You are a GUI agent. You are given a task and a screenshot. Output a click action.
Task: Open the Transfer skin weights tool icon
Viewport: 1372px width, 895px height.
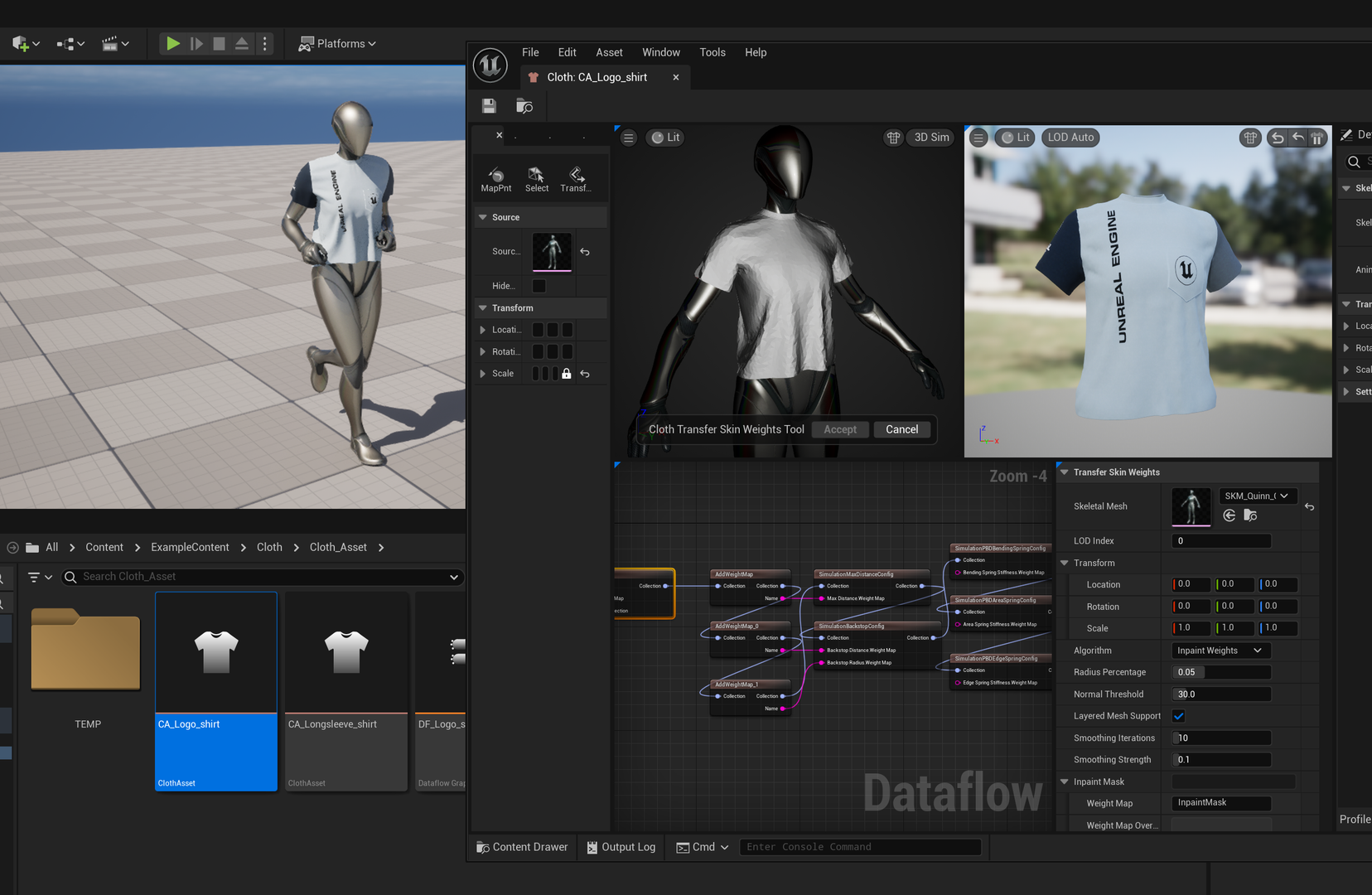(576, 178)
